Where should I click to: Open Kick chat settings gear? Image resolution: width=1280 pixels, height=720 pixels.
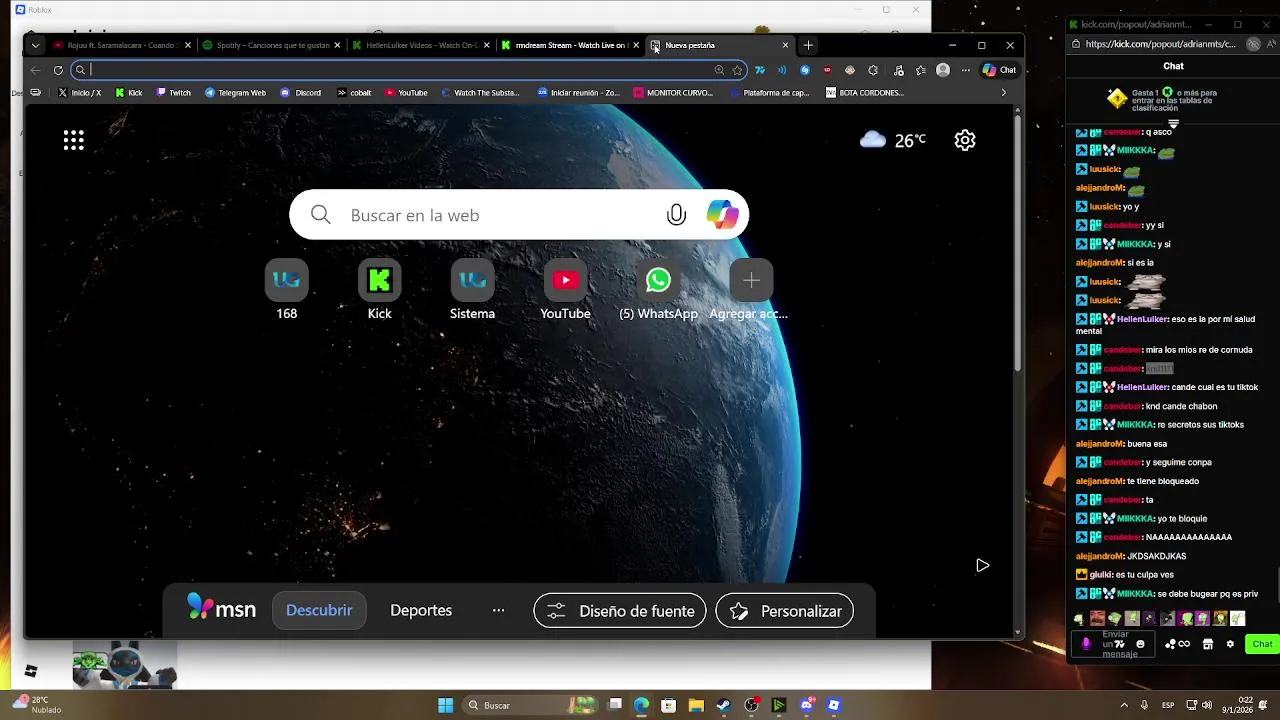click(1230, 644)
